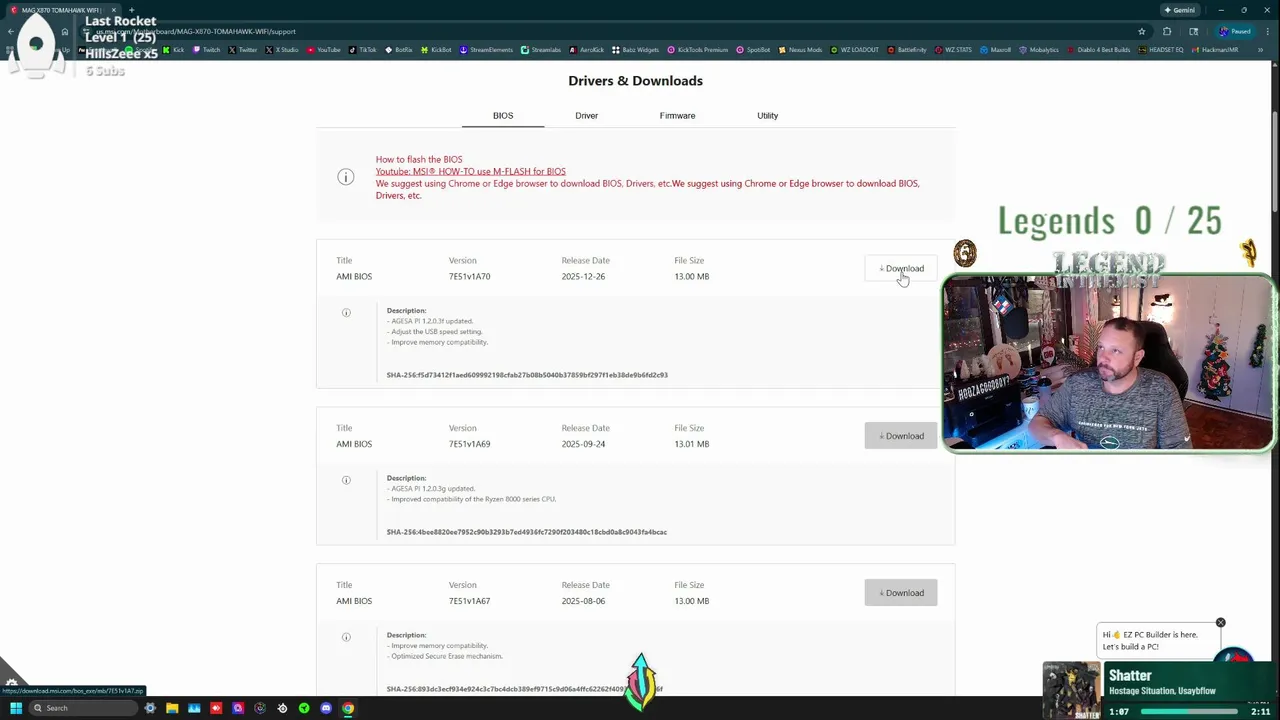1280x720 pixels.
Task: Open the Nexus Mods bookmark
Action: 800,50
